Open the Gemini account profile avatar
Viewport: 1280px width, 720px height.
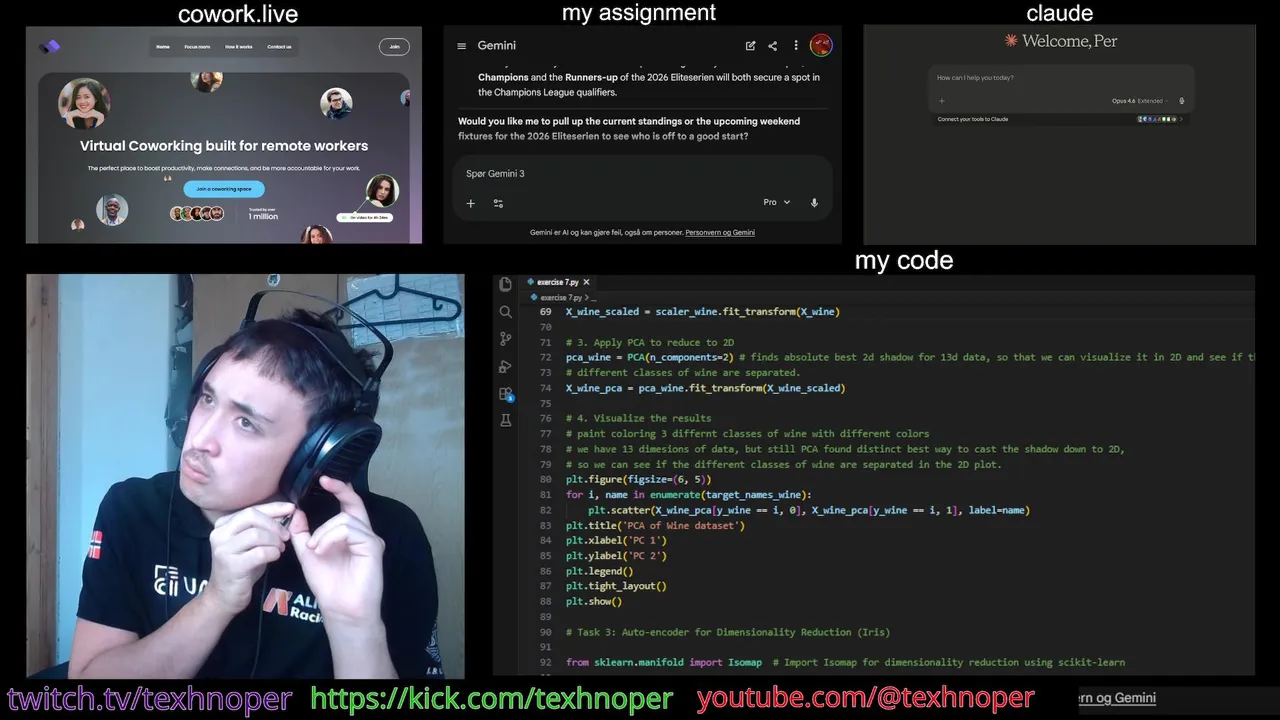tap(821, 45)
